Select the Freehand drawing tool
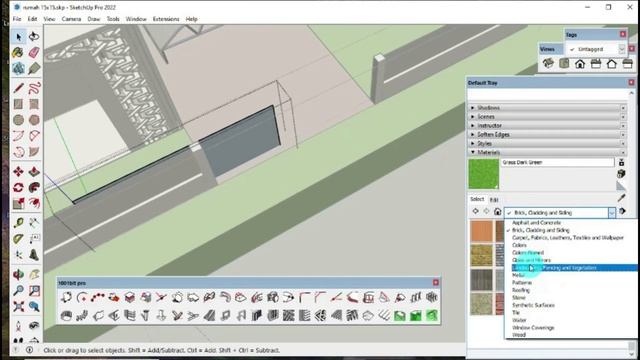Viewport: 640px width, 360px height. [34, 88]
